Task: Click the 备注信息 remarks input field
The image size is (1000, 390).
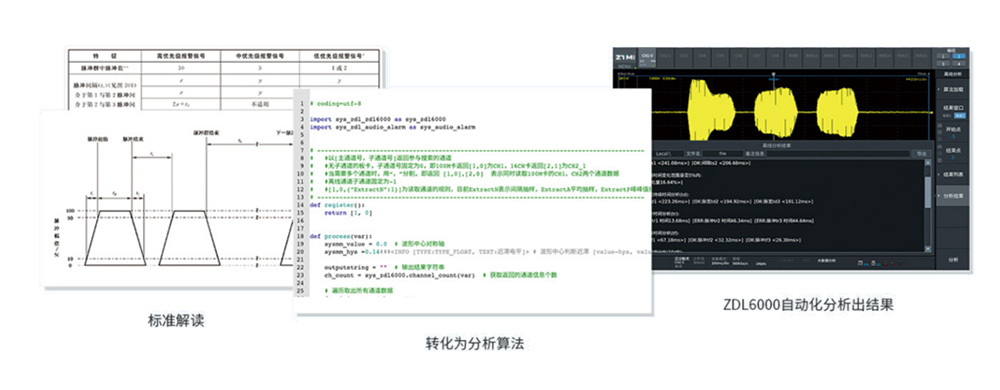Action: point(839,154)
